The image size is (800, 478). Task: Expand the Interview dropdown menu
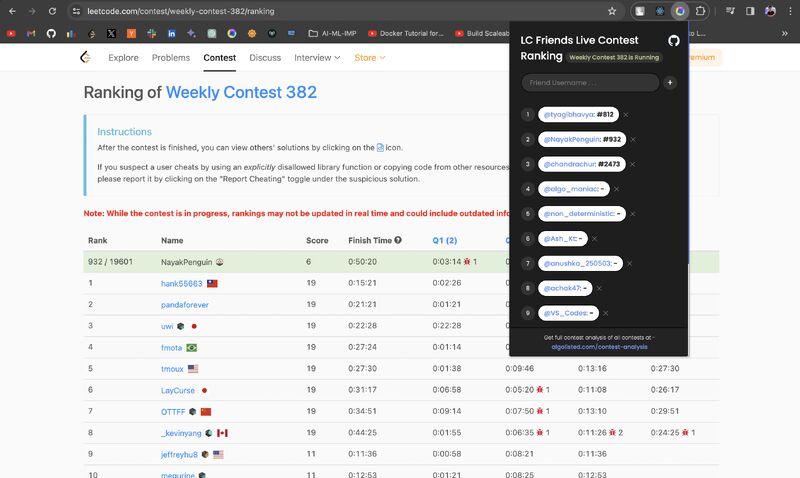tap(317, 58)
